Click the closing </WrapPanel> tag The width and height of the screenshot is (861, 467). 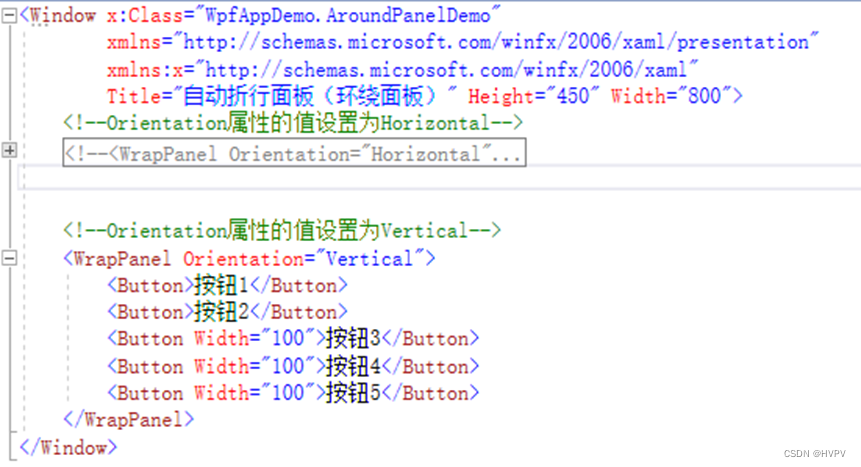click(128, 420)
